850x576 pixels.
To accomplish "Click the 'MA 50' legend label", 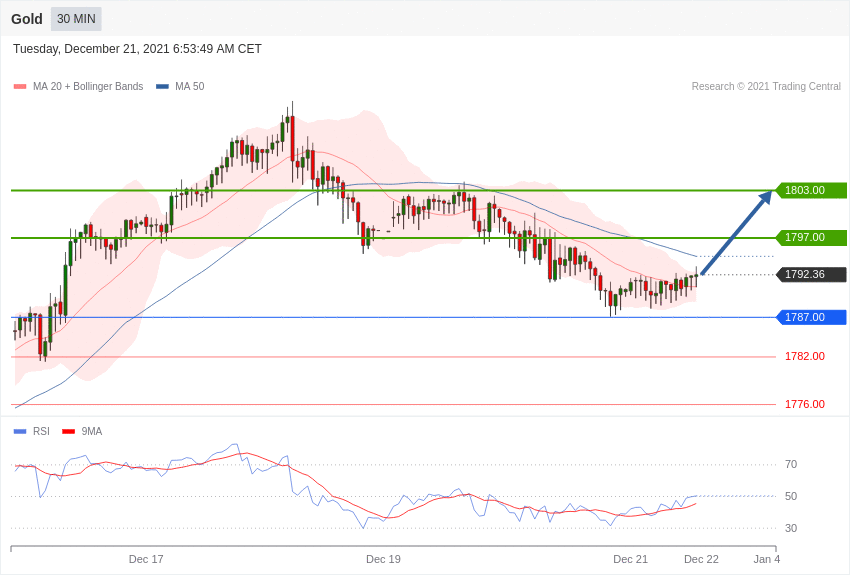I will (190, 86).
